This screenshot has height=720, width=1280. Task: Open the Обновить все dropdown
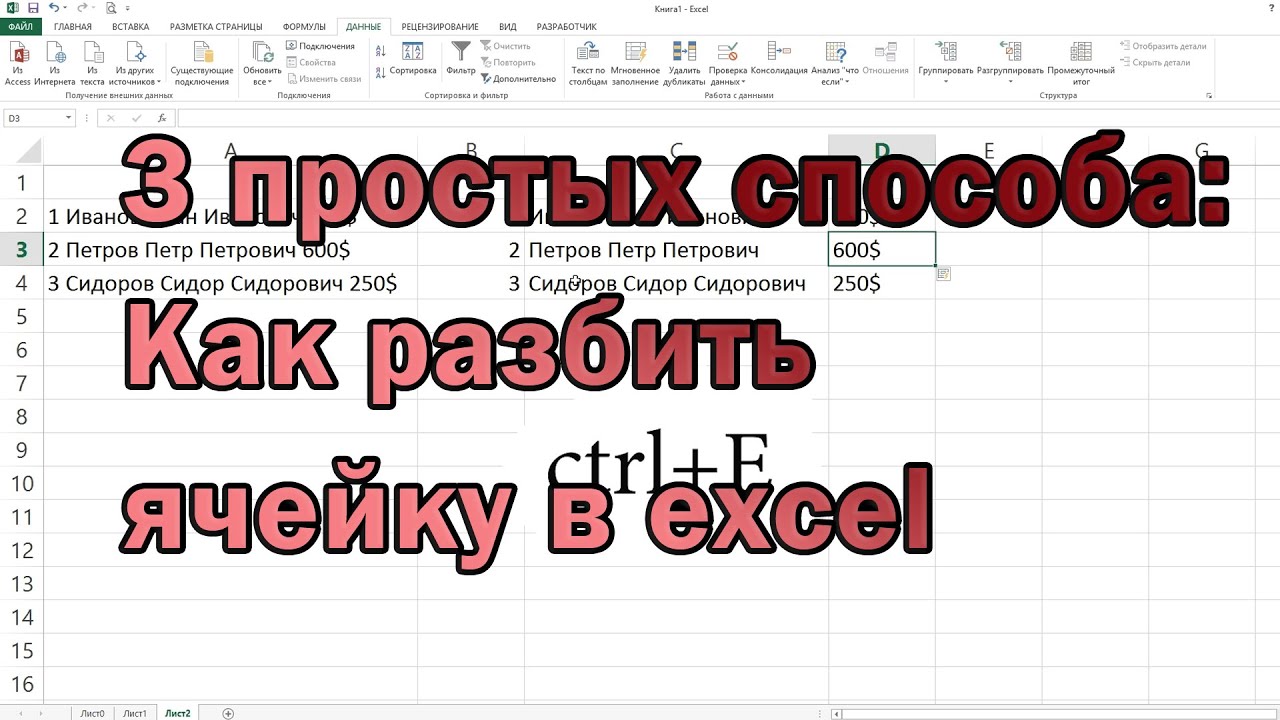click(262, 63)
